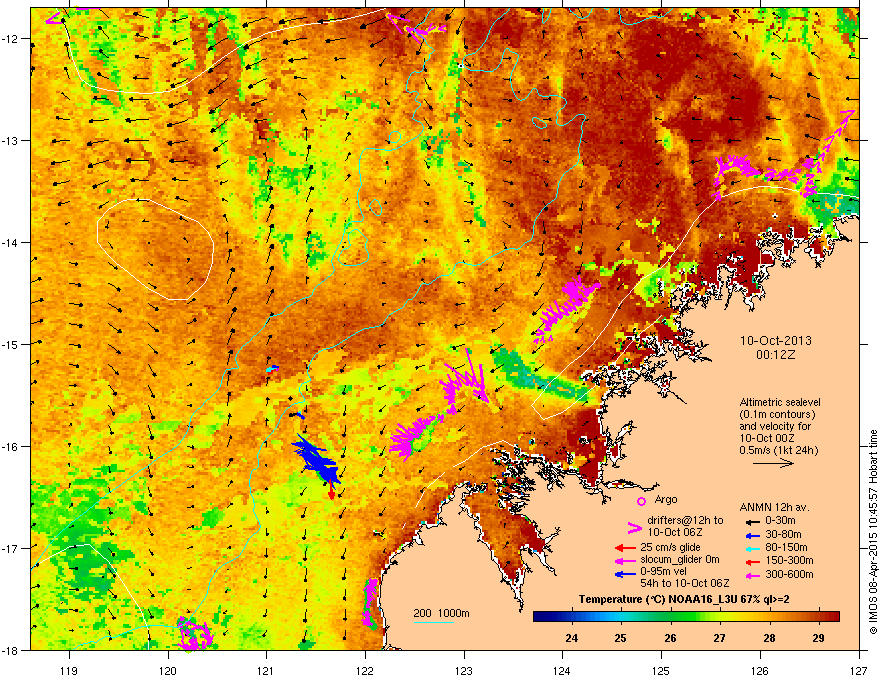Click the '0-30m' depth label
Screen dimensions: 880x680
[780, 521]
